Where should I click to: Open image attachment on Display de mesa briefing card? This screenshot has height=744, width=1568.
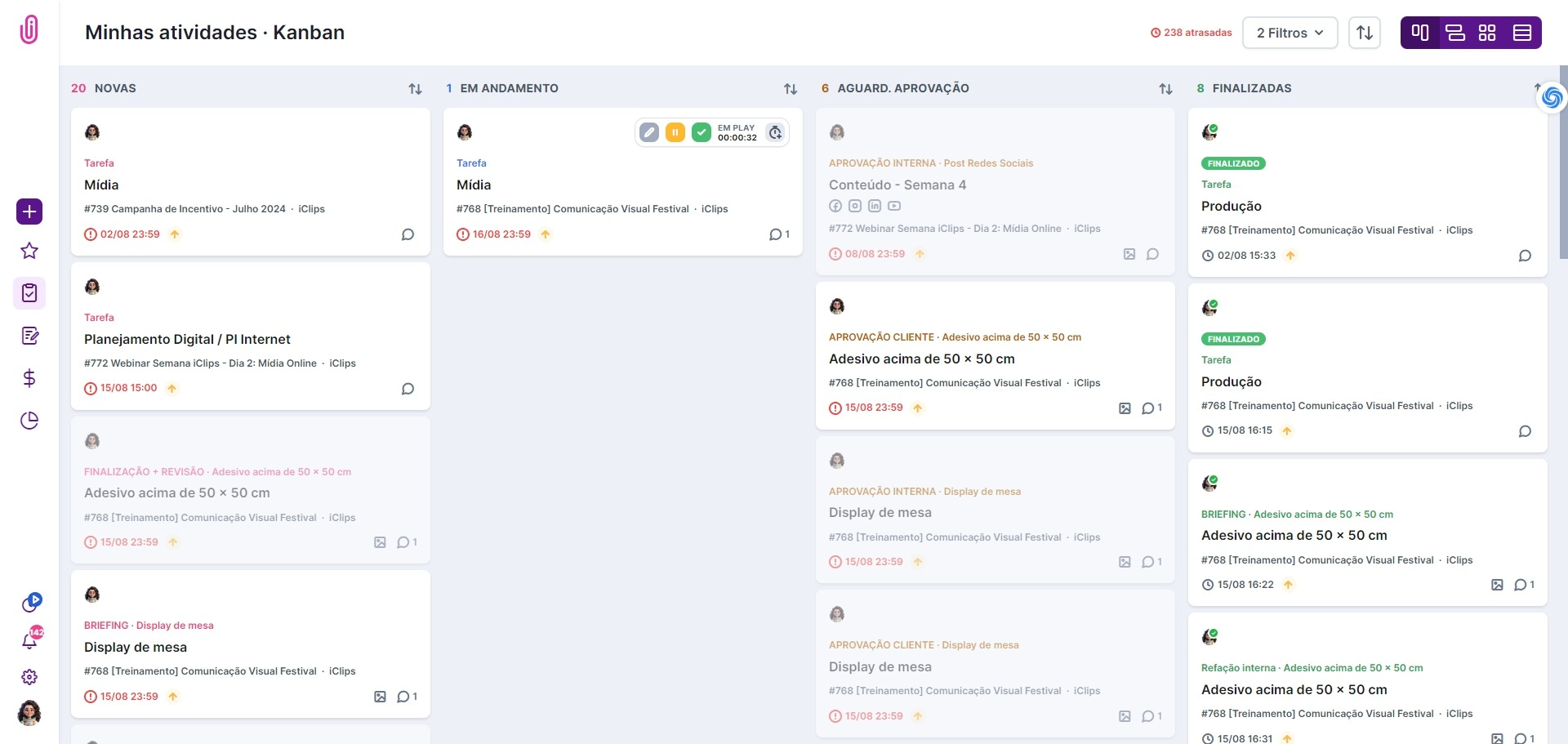pos(380,697)
